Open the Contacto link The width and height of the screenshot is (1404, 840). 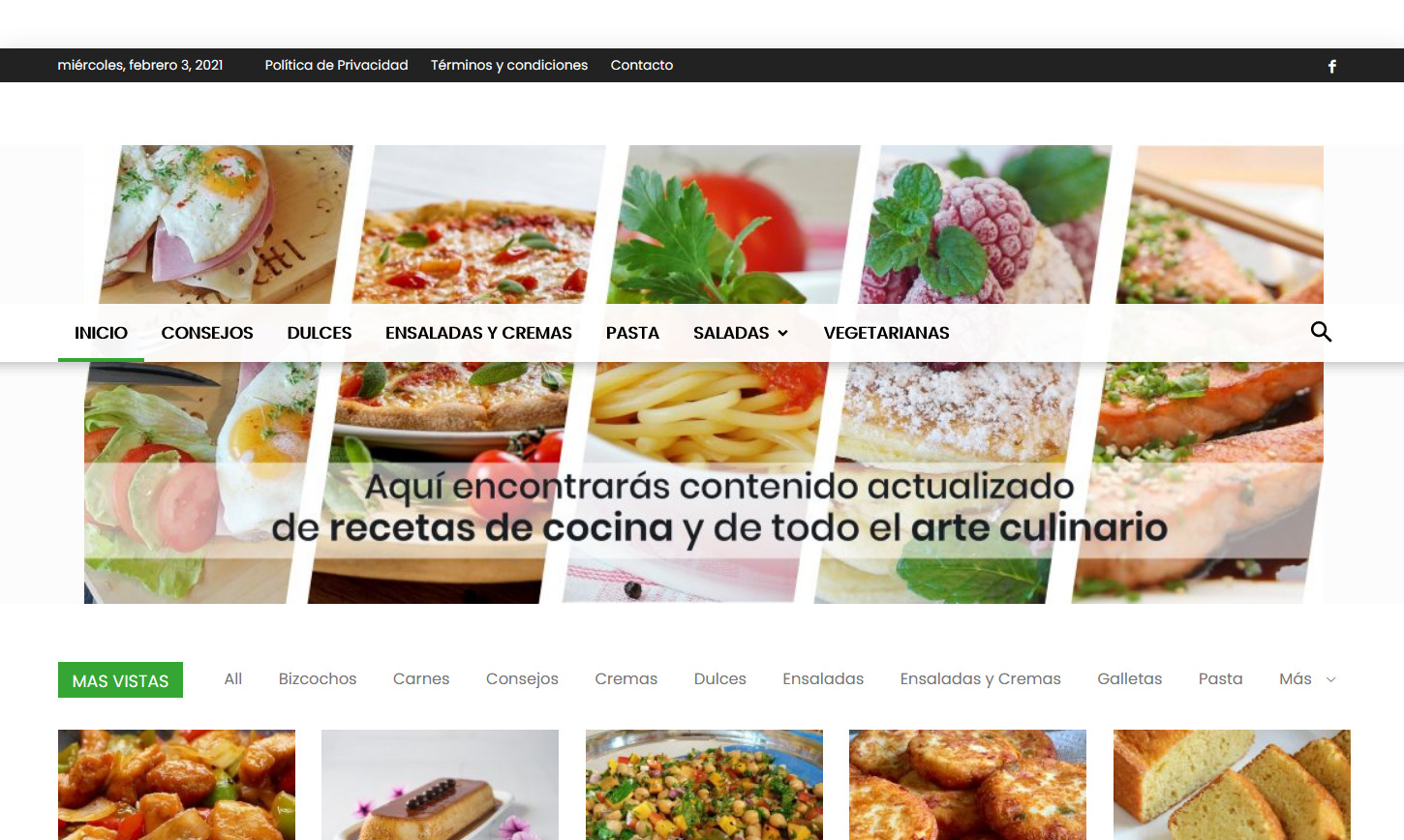pyautogui.click(x=641, y=65)
